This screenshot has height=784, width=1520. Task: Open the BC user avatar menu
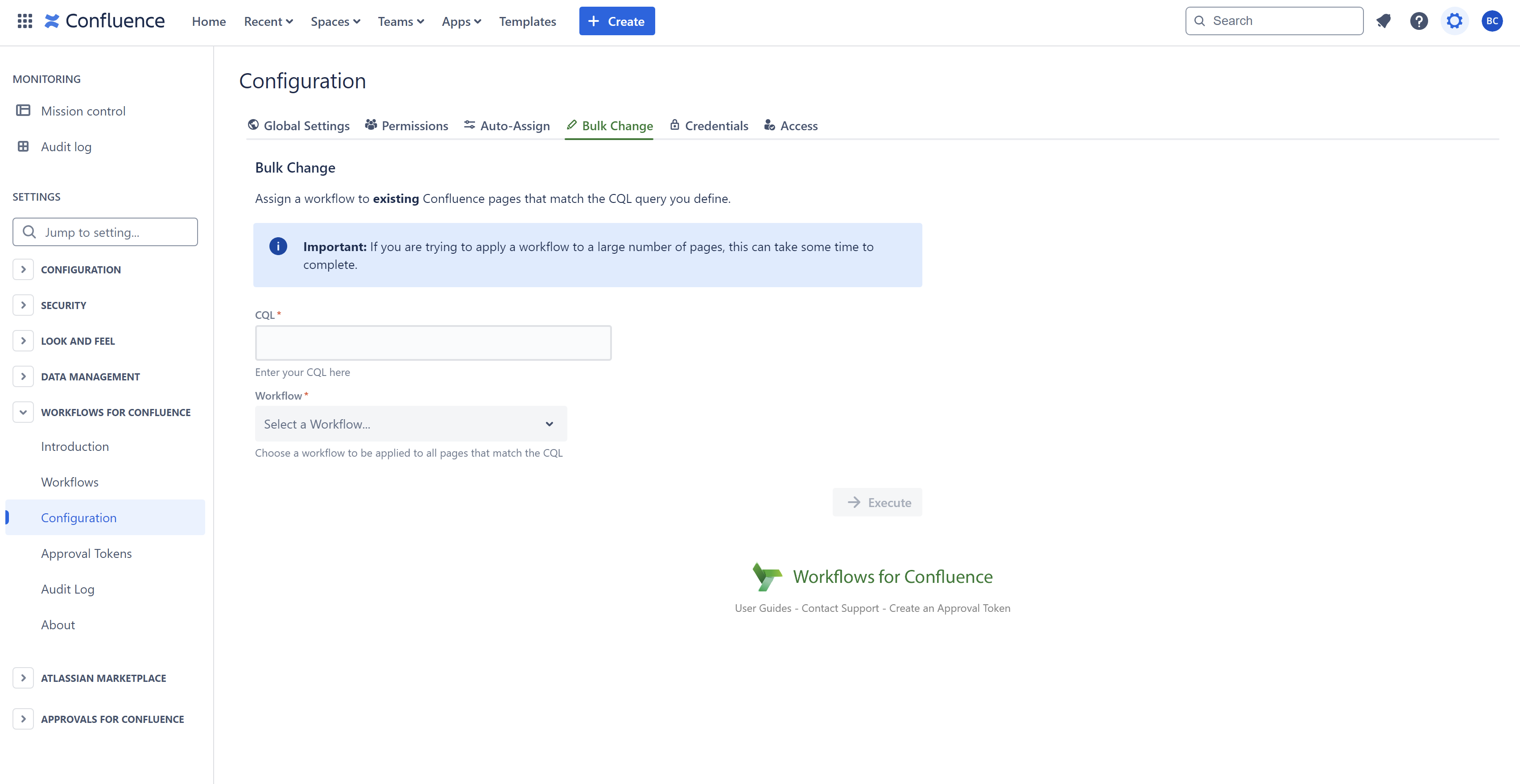(1491, 21)
